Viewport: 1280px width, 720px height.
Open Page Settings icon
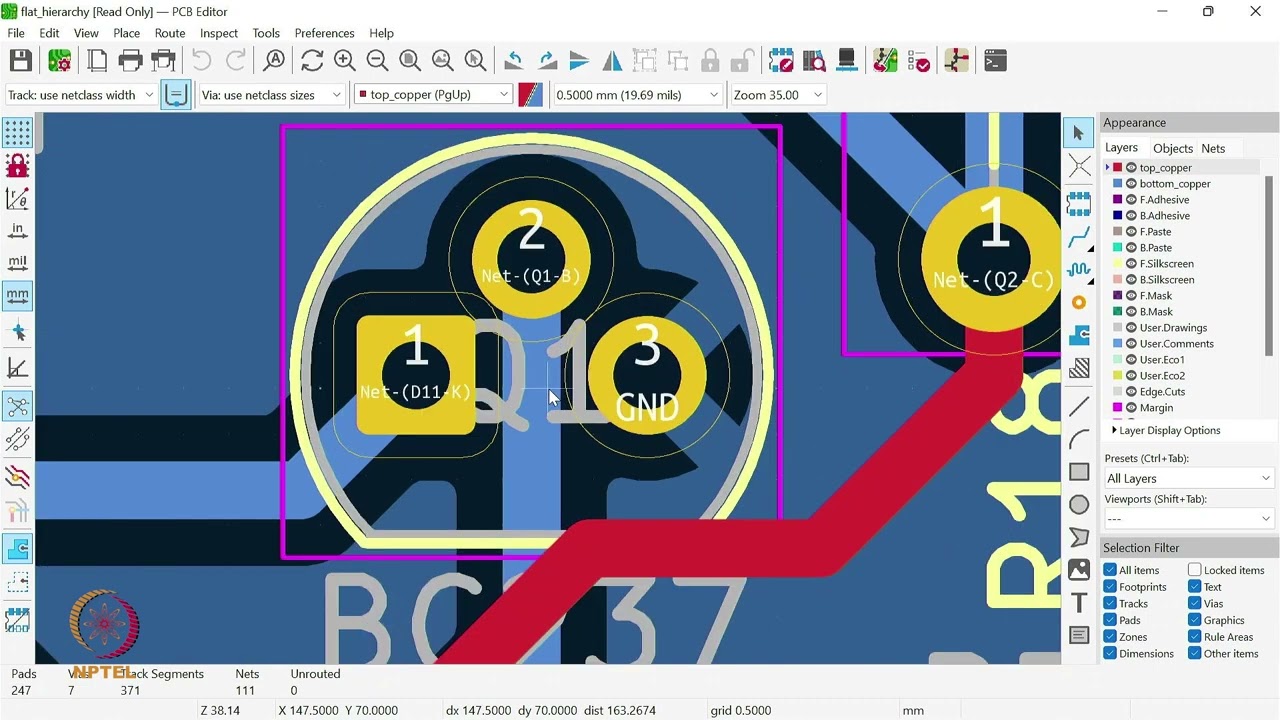(x=97, y=61)
